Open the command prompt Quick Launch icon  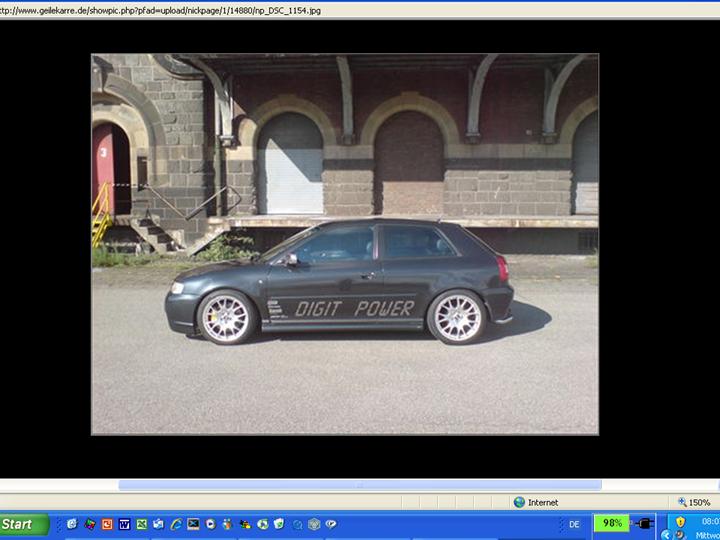click(x=193, y=524)
